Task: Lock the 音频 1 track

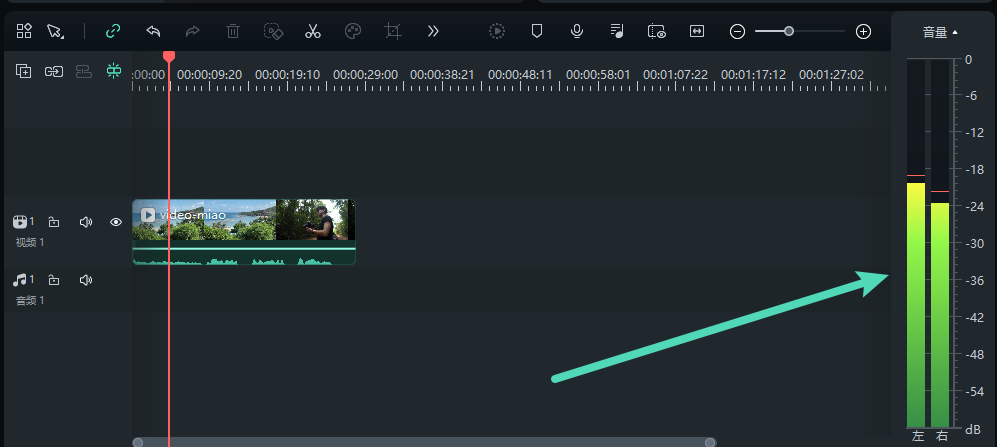Action: (54, 280)
